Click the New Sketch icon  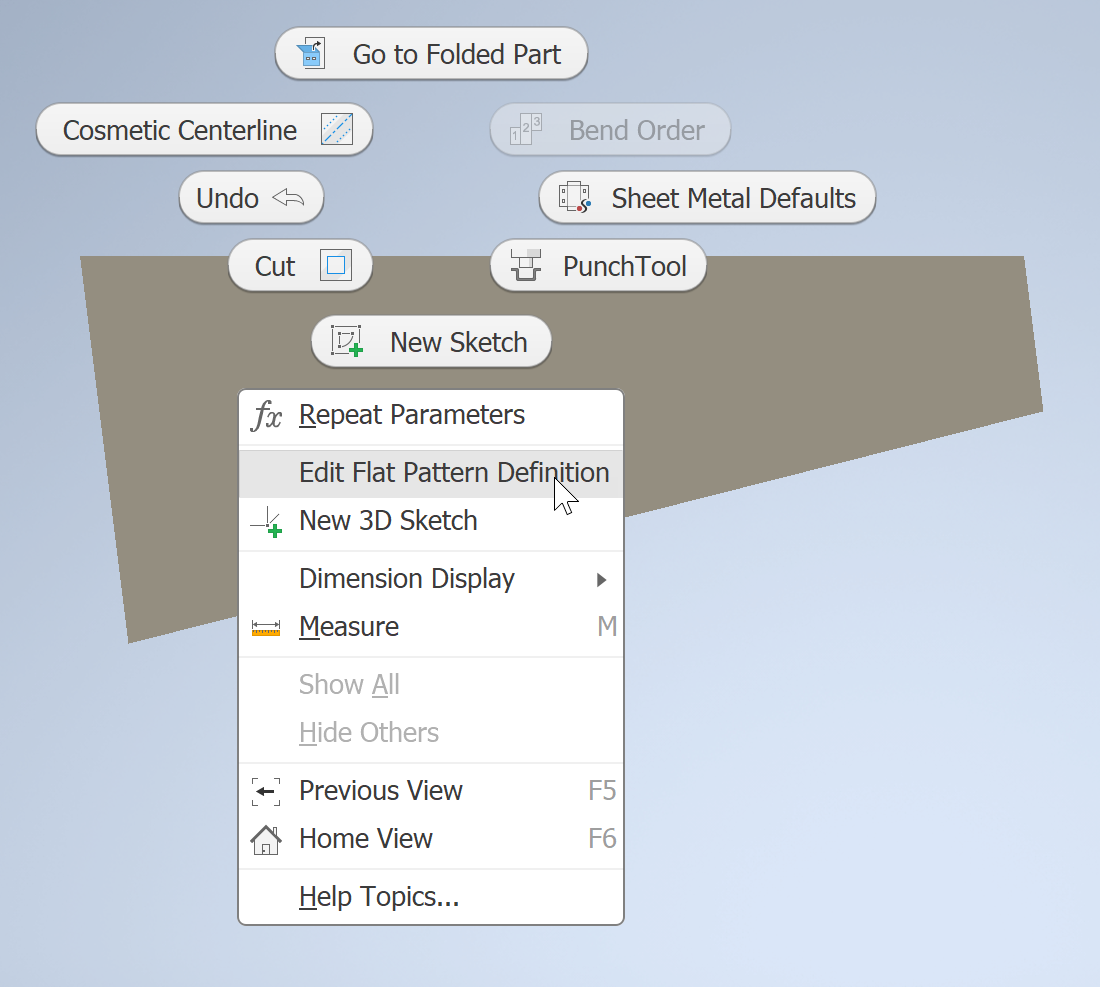[345, 342]
